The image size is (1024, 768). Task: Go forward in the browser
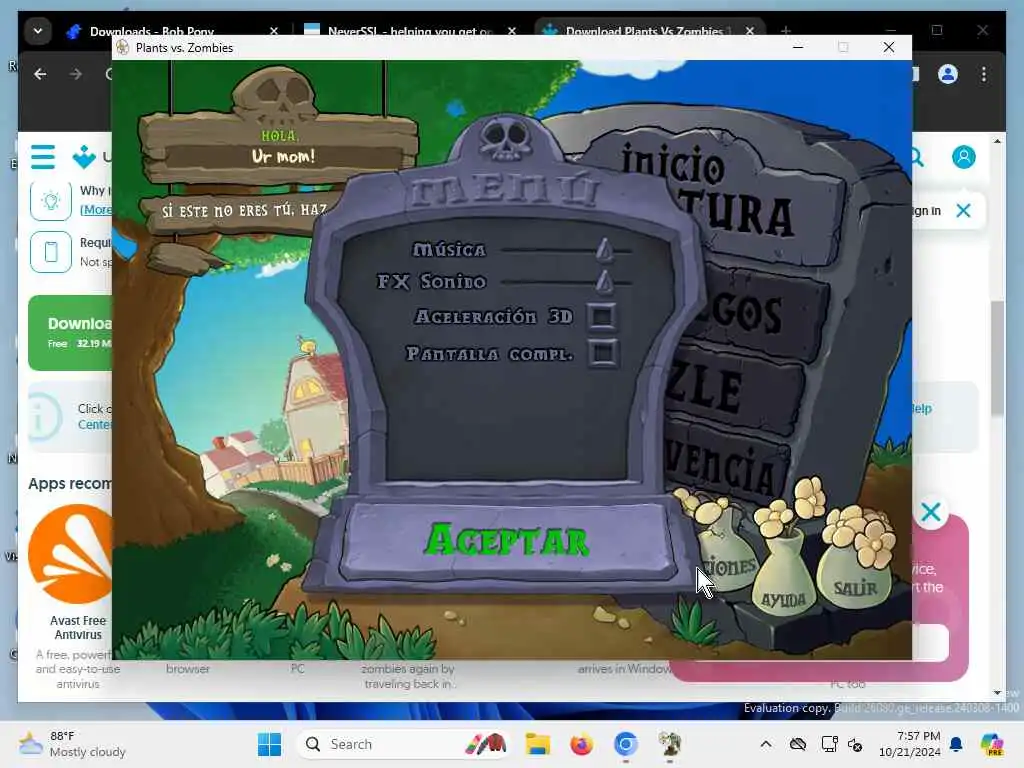click(x=76, y=74)
